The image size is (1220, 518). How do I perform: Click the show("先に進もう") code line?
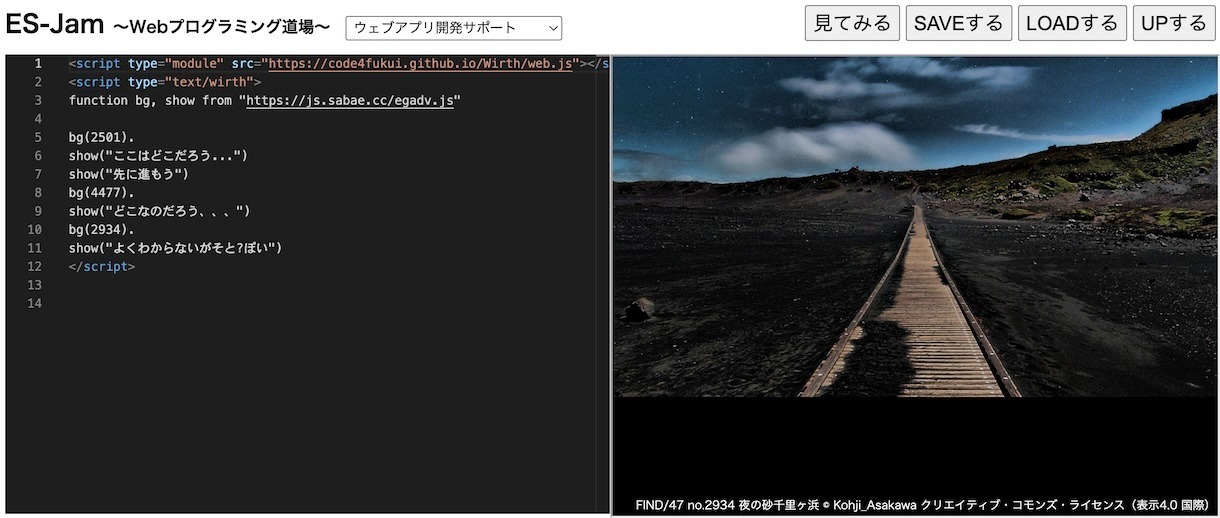pos(128,174)
